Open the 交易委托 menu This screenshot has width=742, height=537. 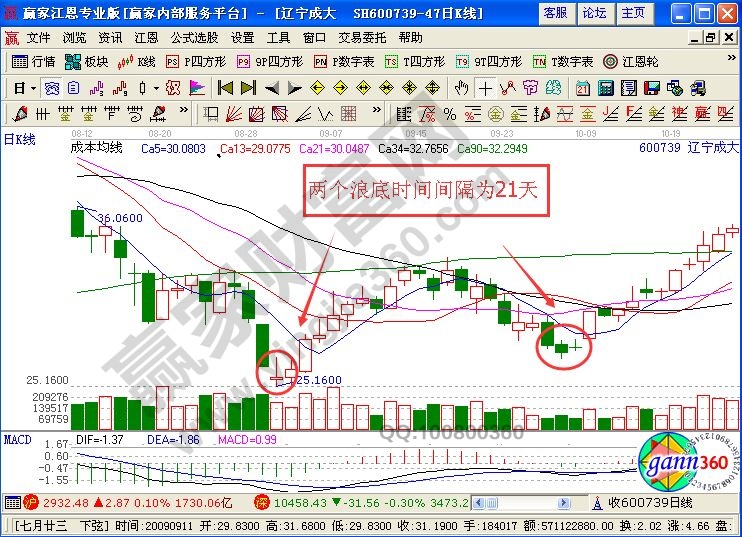coord(360,37)
